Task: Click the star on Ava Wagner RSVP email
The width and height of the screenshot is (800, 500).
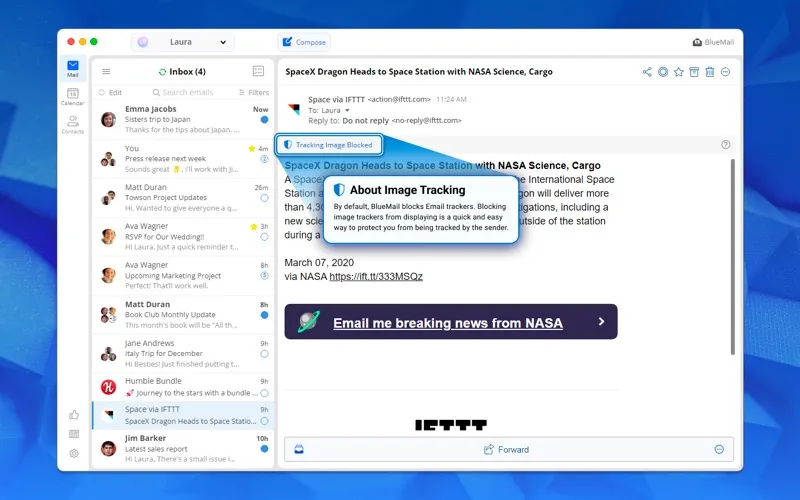Action: coord(253,227)
